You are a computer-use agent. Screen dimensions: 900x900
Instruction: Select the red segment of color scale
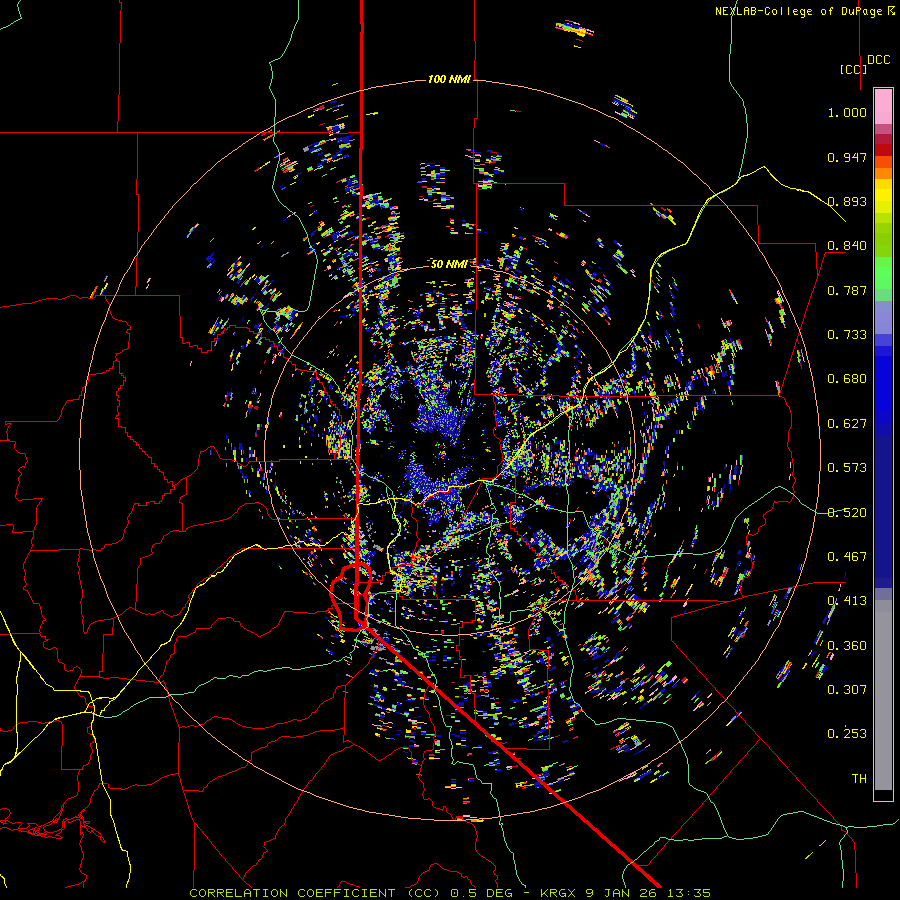coord(883,149)
